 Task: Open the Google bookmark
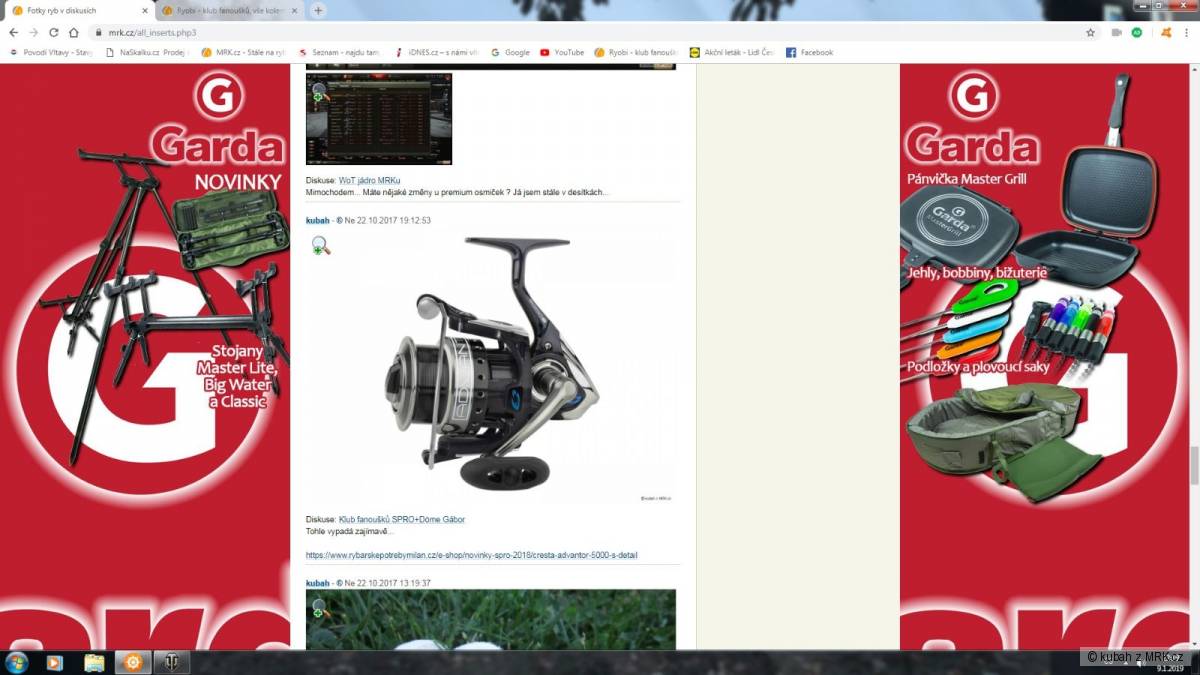pos(510,52)
